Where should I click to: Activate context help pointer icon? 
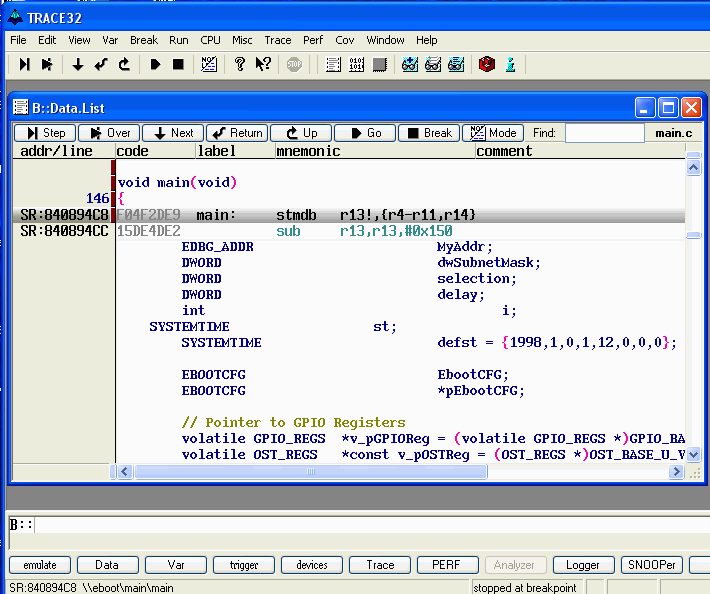pyautogui.click(x=263, y=64)
